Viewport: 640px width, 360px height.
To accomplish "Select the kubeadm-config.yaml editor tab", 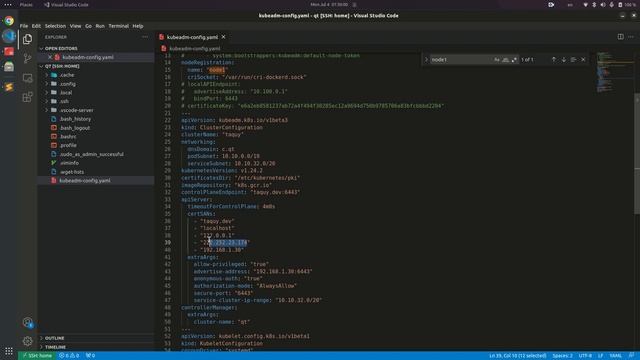I will coord(192,37).
